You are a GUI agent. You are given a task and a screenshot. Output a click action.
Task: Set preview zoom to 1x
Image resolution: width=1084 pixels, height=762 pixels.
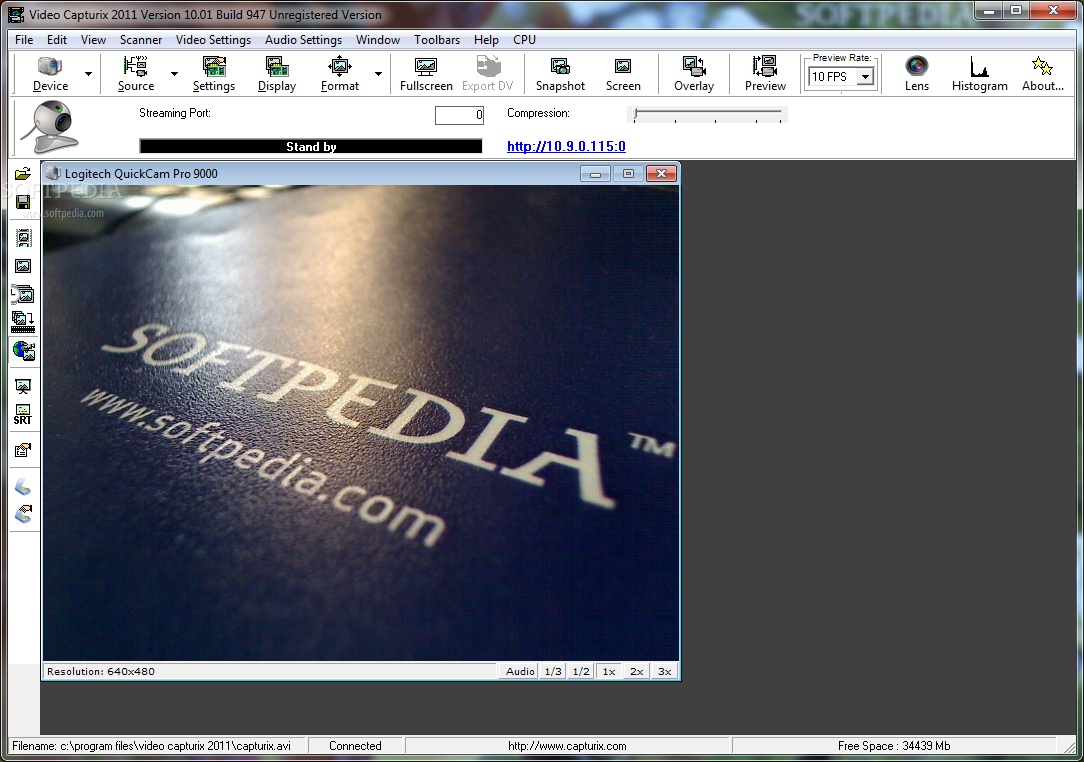coord(608,671)
